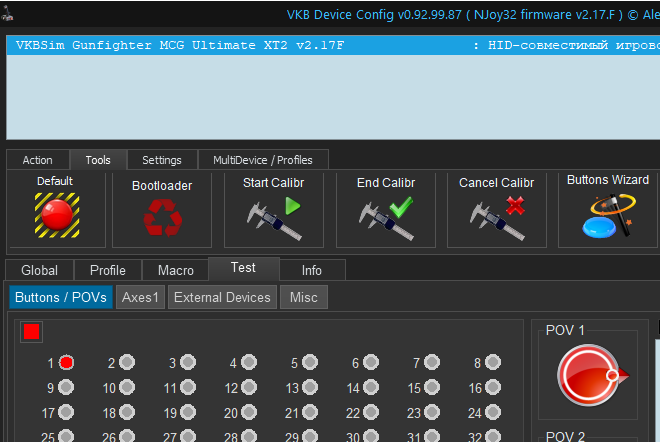Image resolution: width=660 pixels, height=442 pixels.
Task: Click the button 12 indicator
Action: tap(249, 387)
